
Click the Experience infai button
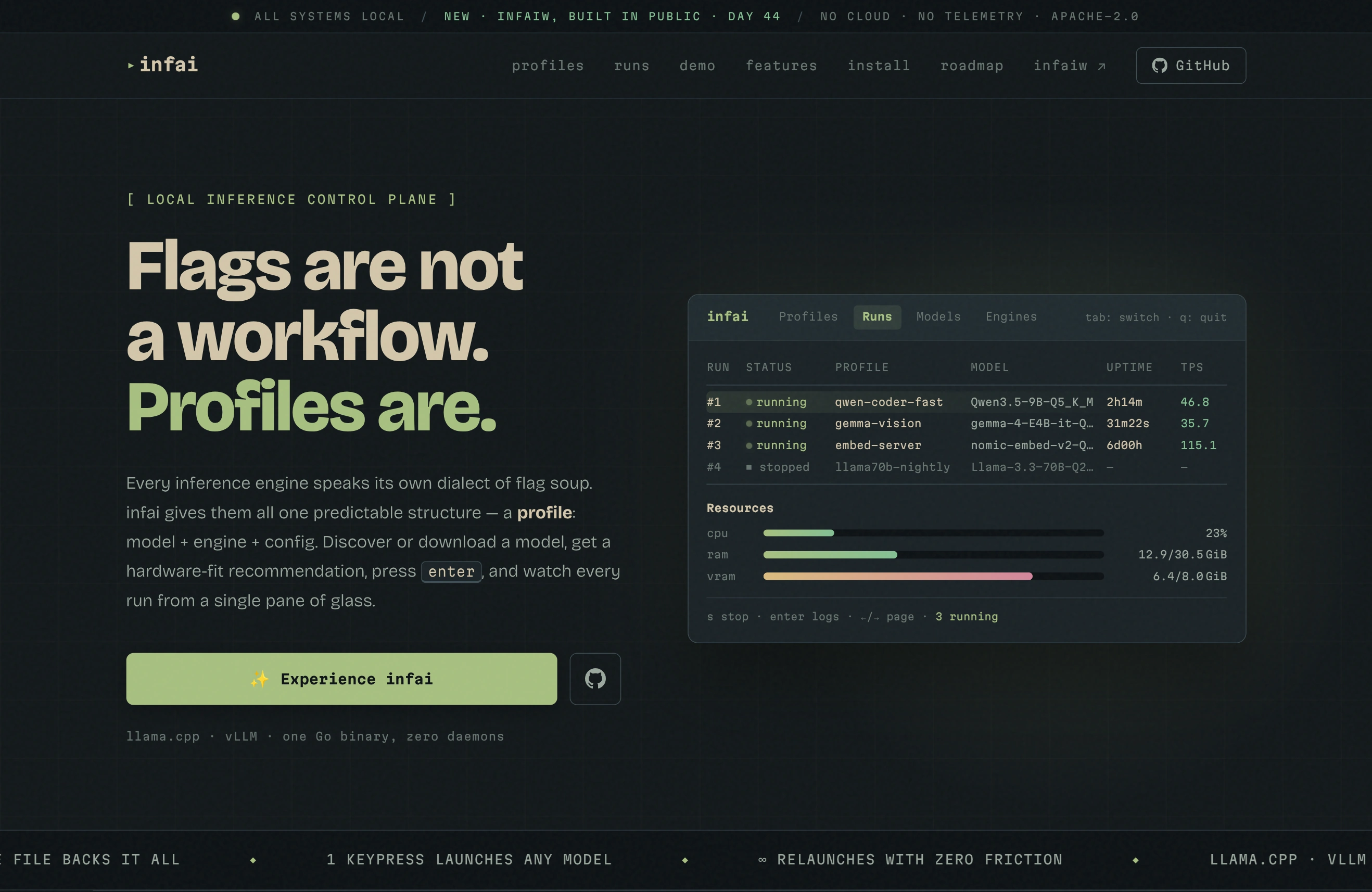pyautogui.click(x=341, y=679)
